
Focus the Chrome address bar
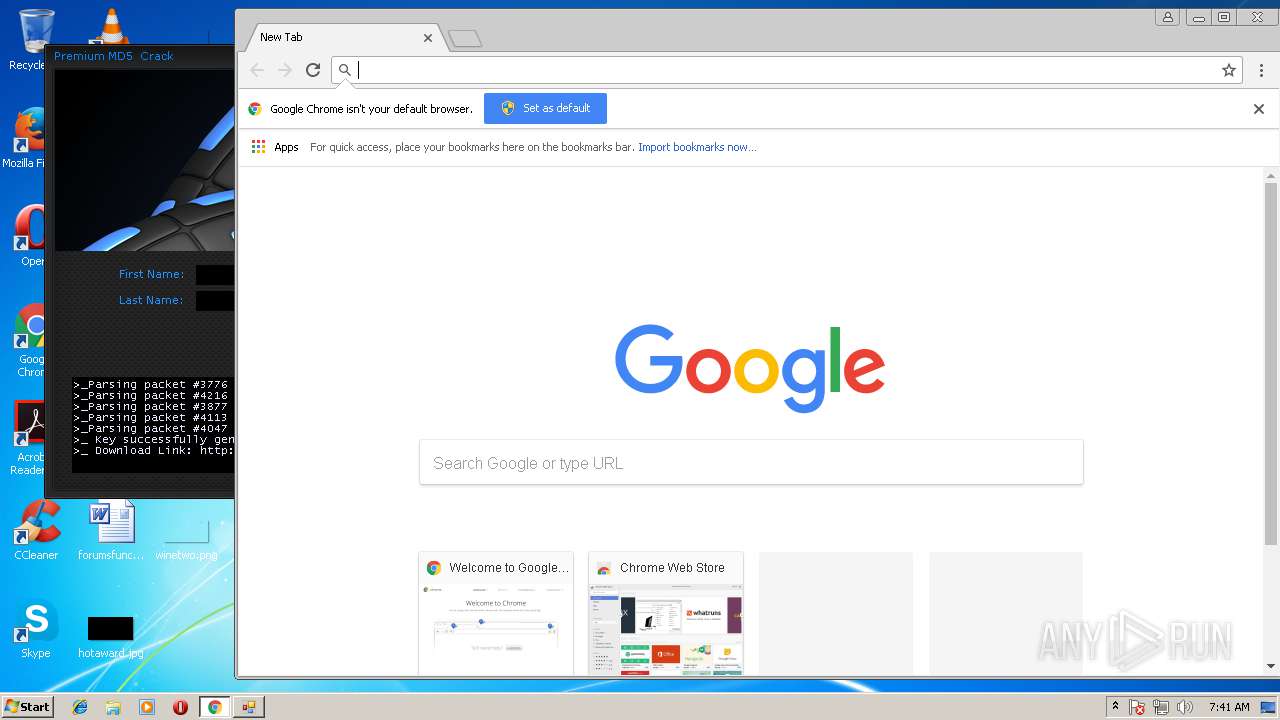pyautogui.click(x=785, y=70)
